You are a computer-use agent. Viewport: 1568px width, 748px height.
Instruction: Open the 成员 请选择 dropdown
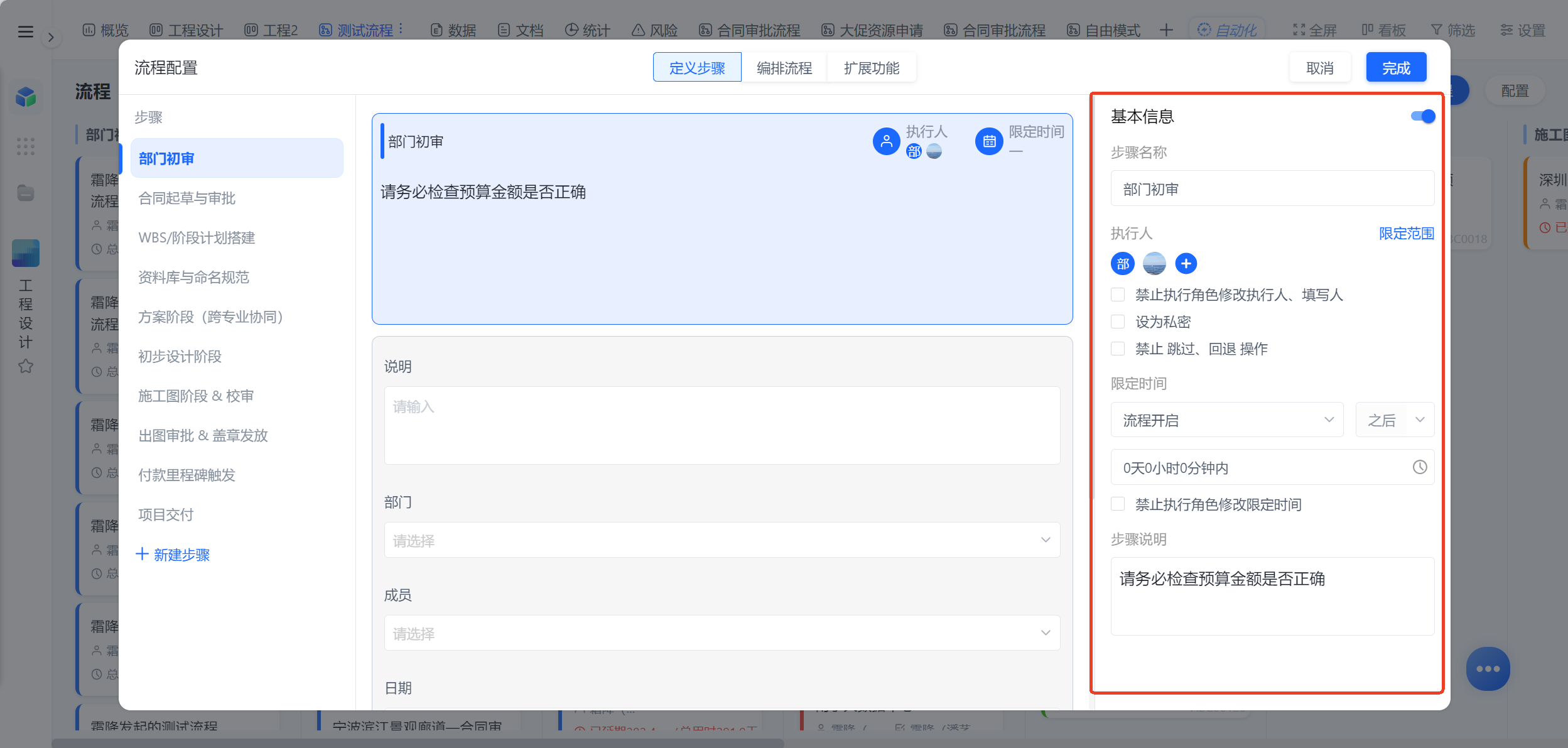722,633
